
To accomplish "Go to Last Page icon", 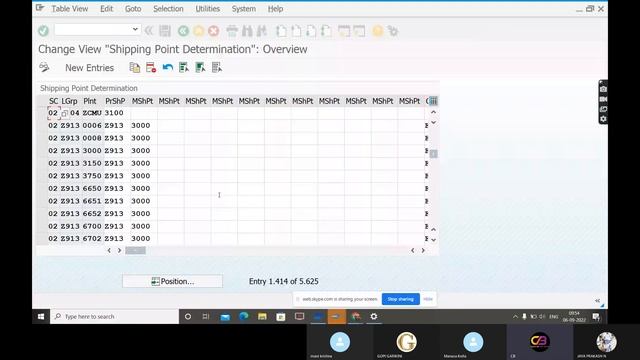I will pyautogui.click(x=326, y=31).
